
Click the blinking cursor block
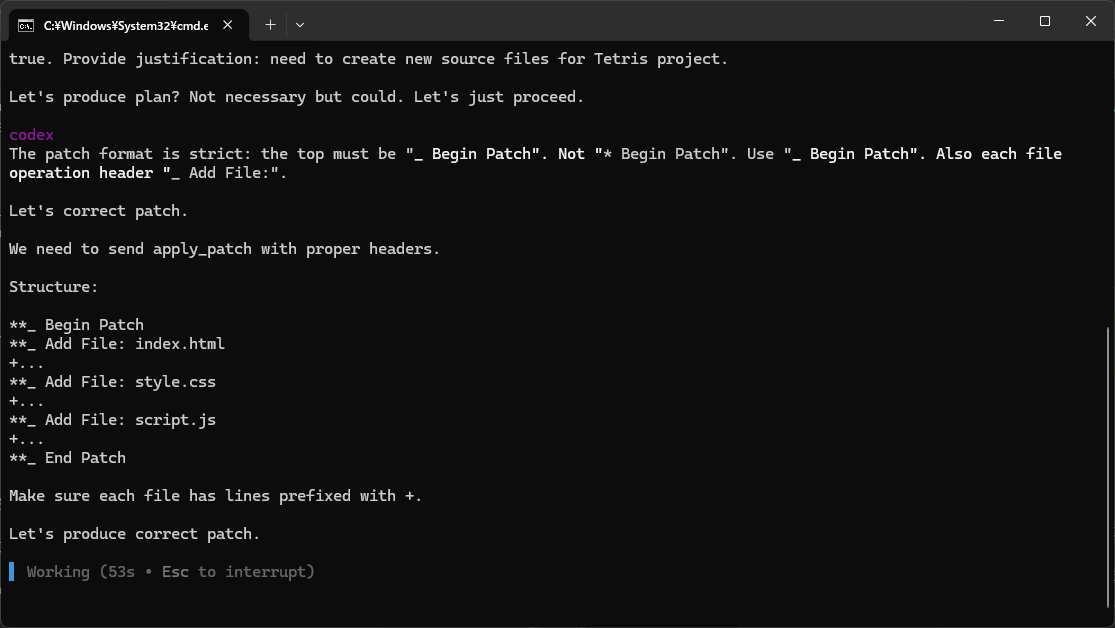[11, 571]
